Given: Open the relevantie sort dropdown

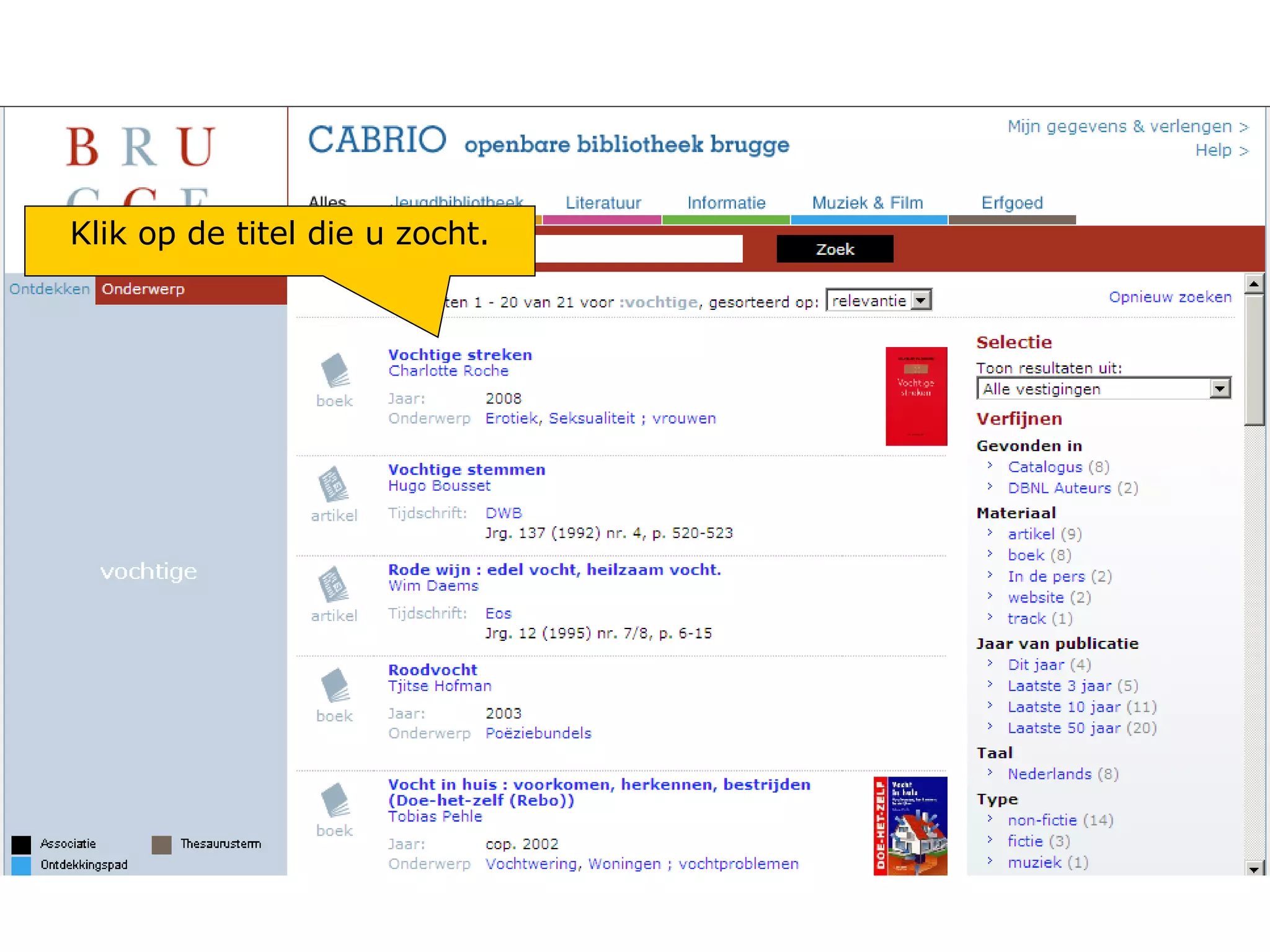Looking at the screenshot, I should coord(879,301).
